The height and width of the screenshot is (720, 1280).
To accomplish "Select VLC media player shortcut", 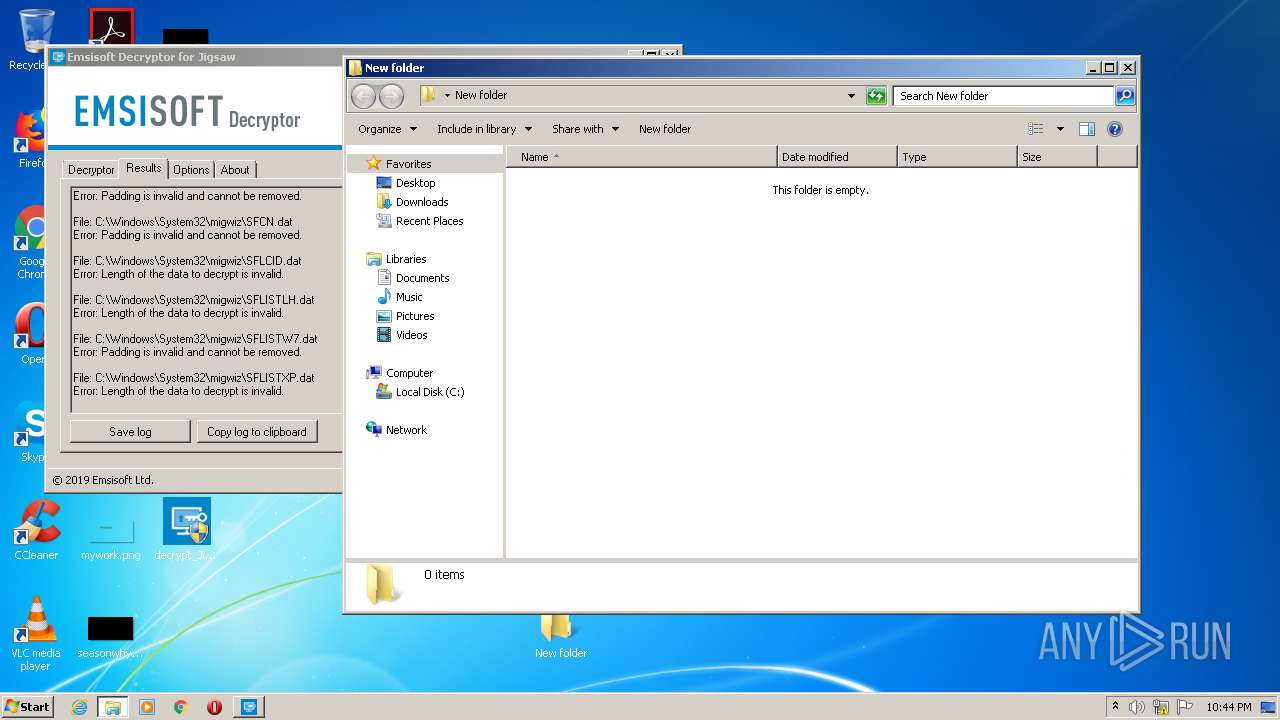I will click(36, 634).
